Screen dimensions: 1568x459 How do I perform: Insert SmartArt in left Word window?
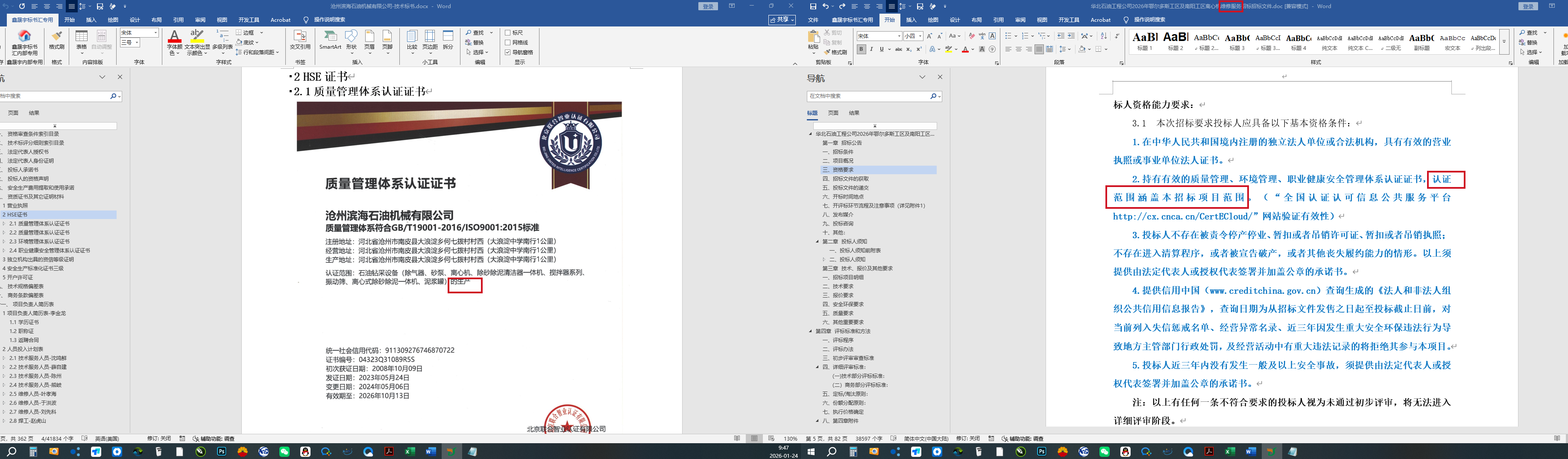330,40
